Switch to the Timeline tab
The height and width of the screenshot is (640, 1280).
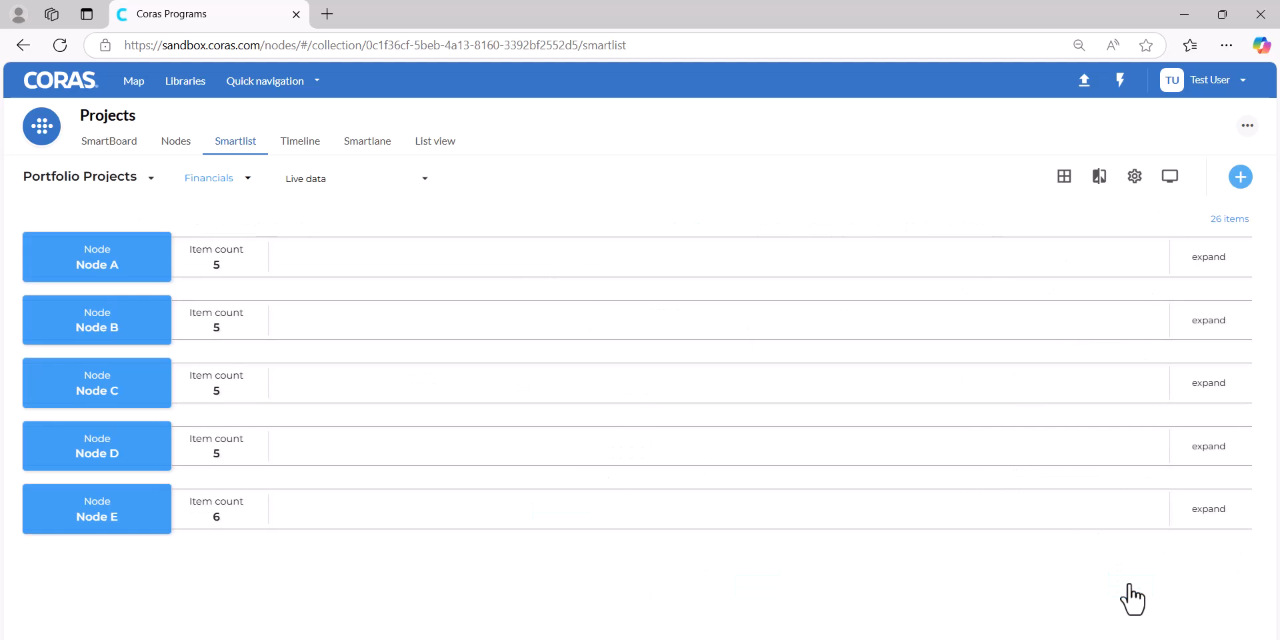tap(300, 141)
